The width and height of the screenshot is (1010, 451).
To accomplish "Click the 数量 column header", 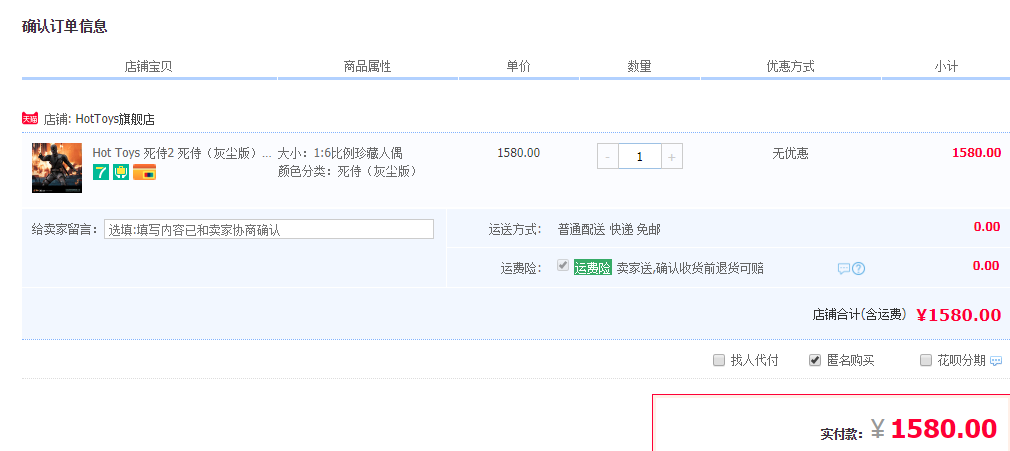I will pos(640,66).
